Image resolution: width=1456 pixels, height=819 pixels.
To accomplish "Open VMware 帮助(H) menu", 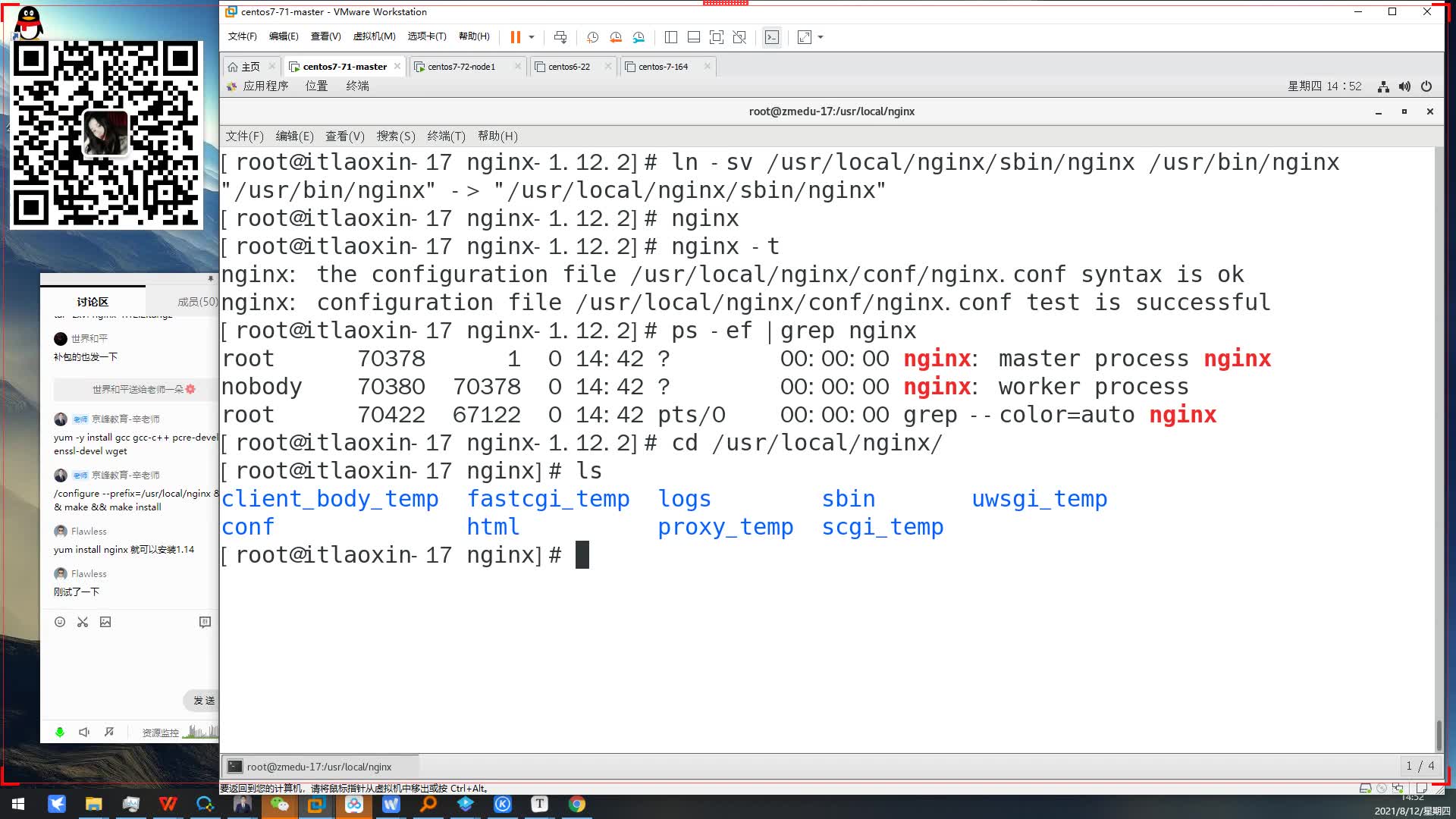I will point(474,36).
